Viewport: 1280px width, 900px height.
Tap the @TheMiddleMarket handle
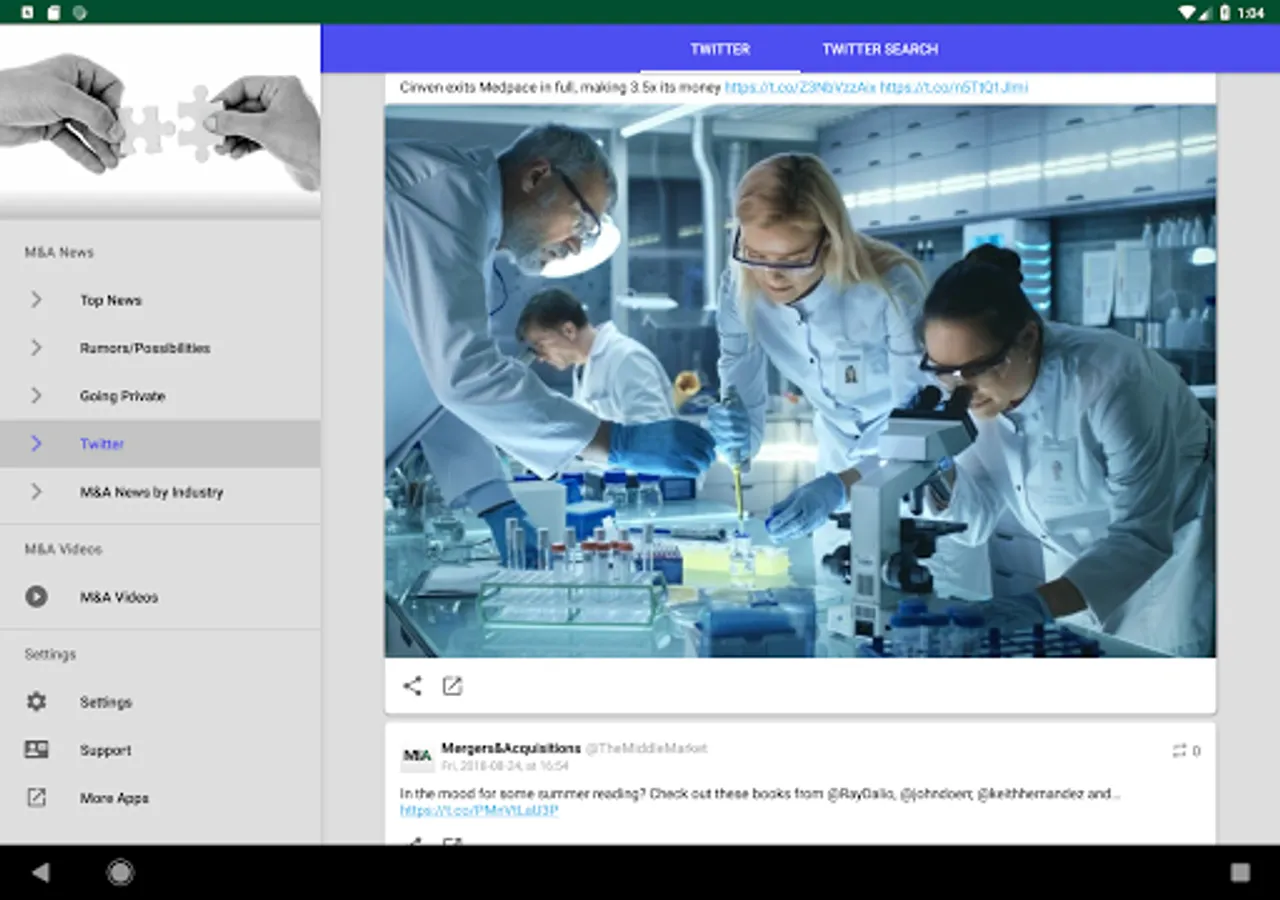(646, 748)
